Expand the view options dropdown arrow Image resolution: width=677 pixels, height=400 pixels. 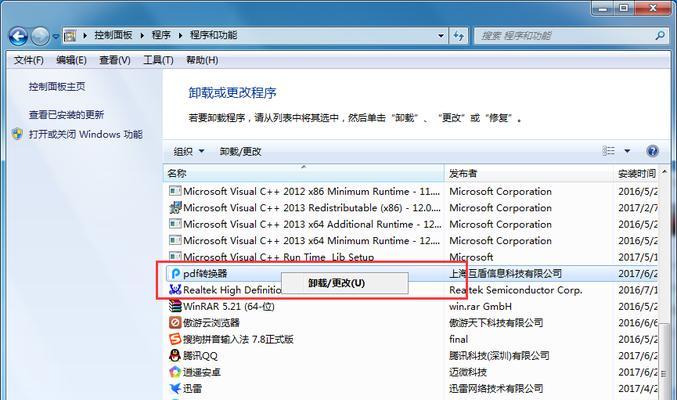click(x=627, y=151)
